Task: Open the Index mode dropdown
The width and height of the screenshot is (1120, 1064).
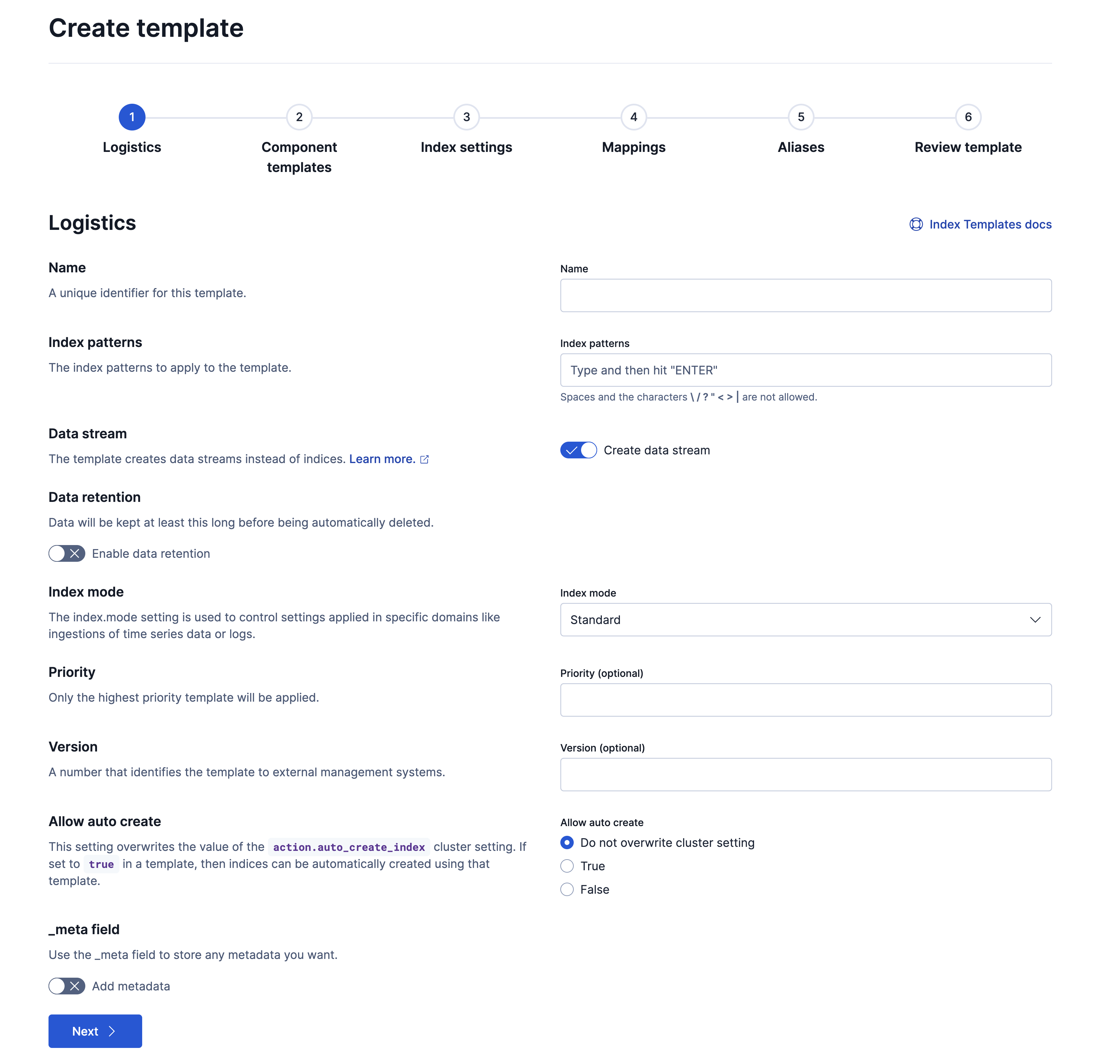Action: [x=805, y=619]
